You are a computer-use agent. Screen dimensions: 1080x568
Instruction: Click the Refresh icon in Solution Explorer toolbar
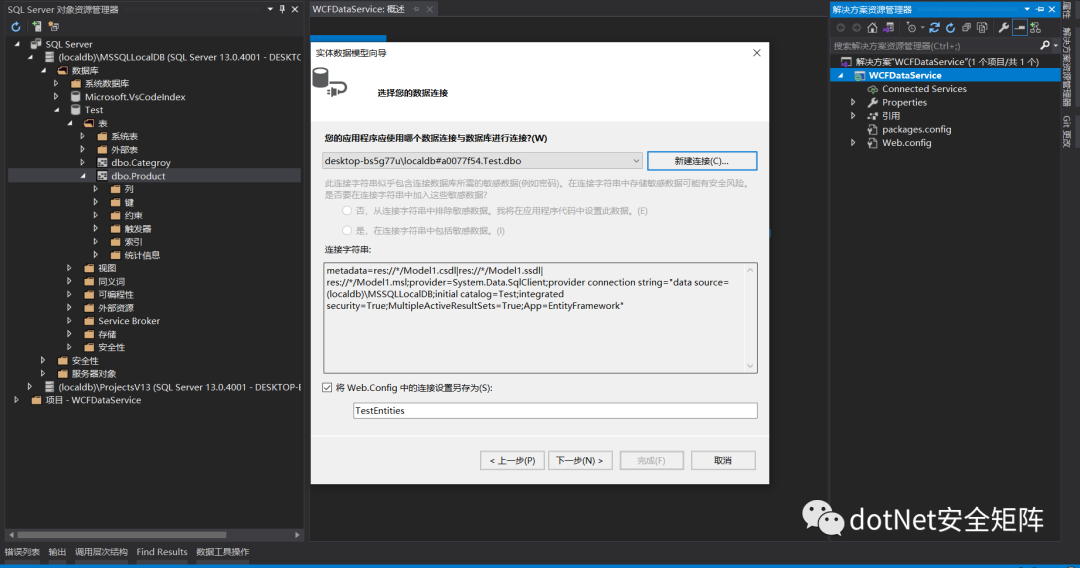pos(951,28)
